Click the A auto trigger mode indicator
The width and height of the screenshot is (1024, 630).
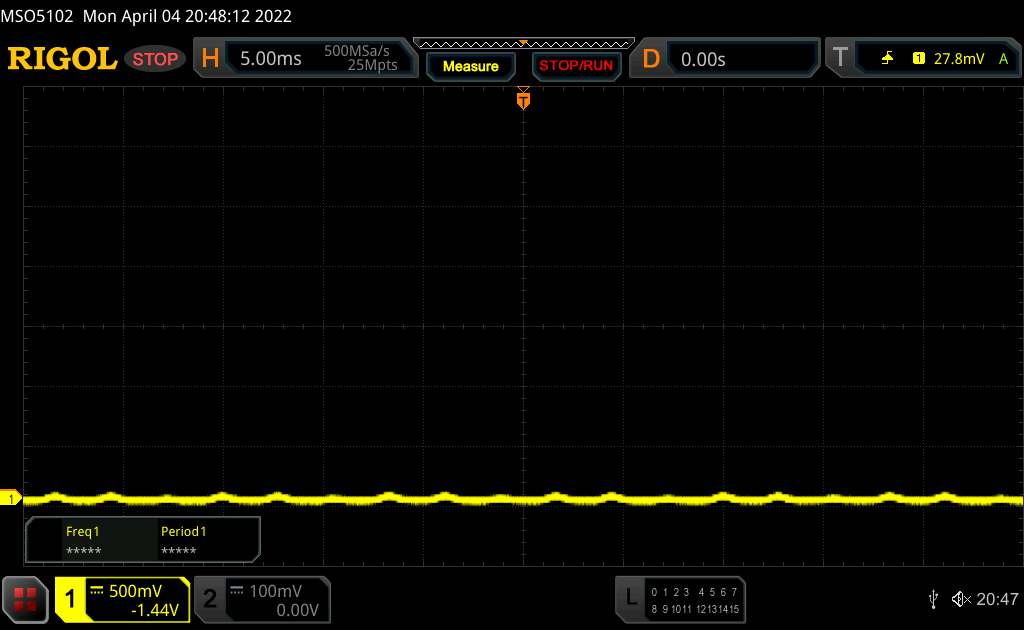tap(1004, 59)
